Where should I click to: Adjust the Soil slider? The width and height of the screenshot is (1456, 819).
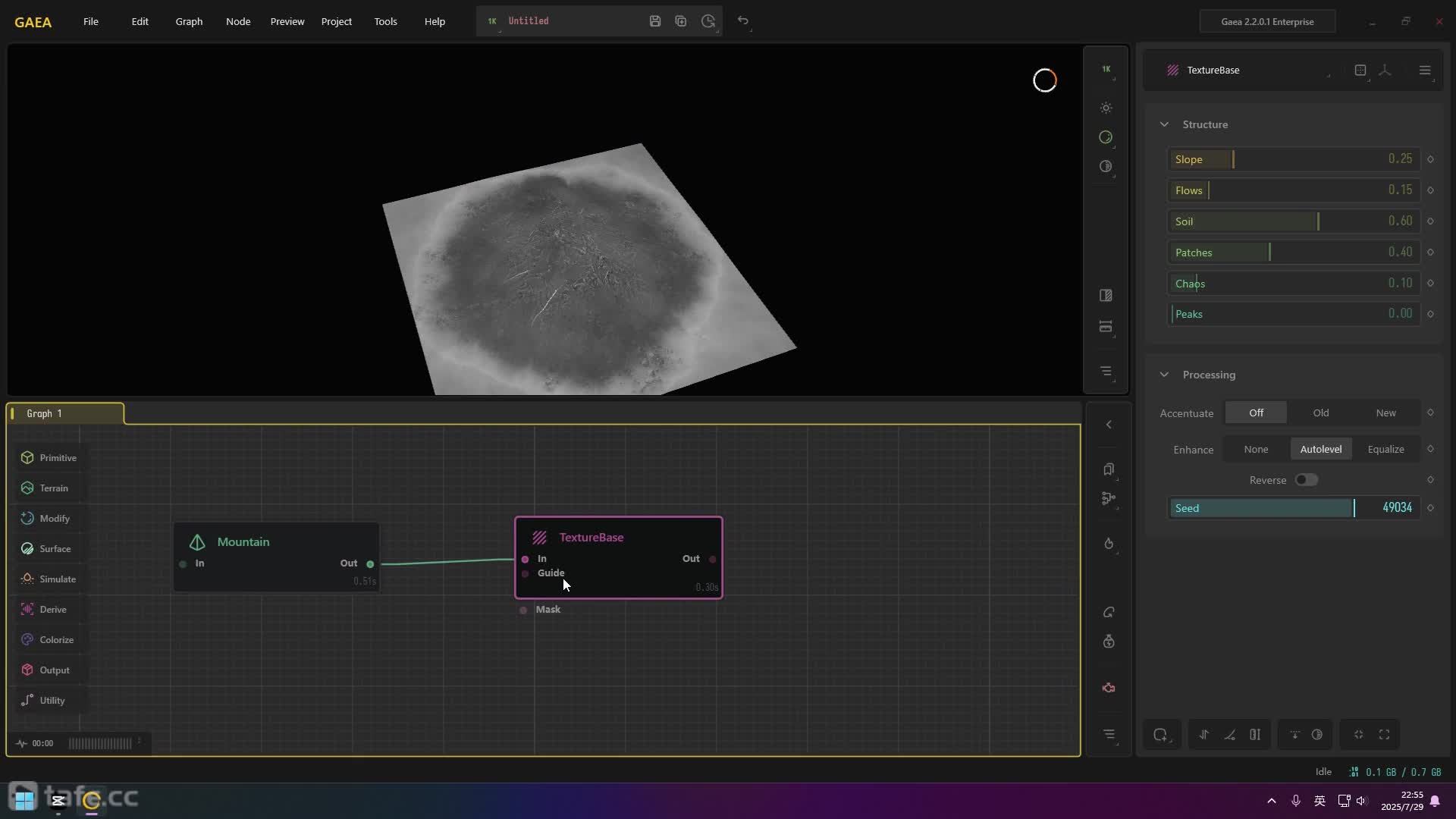1292,221
